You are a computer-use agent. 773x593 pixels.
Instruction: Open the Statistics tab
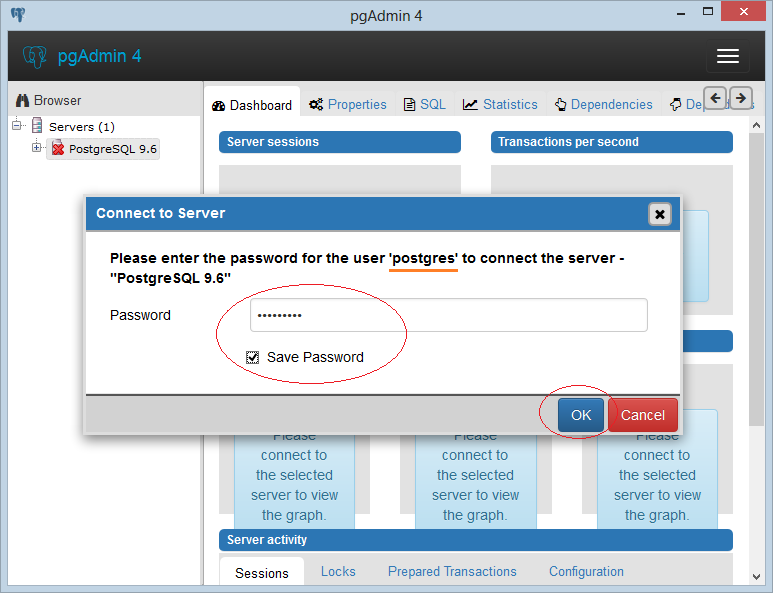coord(500,105)
